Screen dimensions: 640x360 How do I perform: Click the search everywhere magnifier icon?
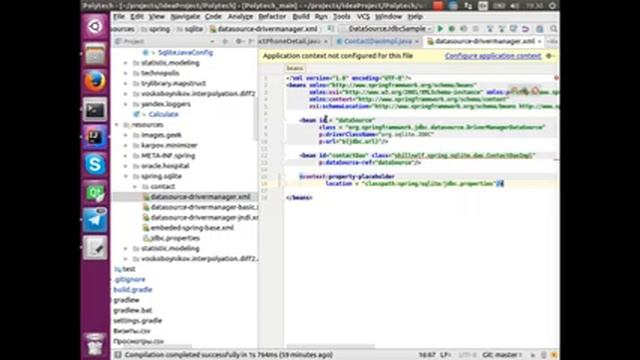coord(553,29)
